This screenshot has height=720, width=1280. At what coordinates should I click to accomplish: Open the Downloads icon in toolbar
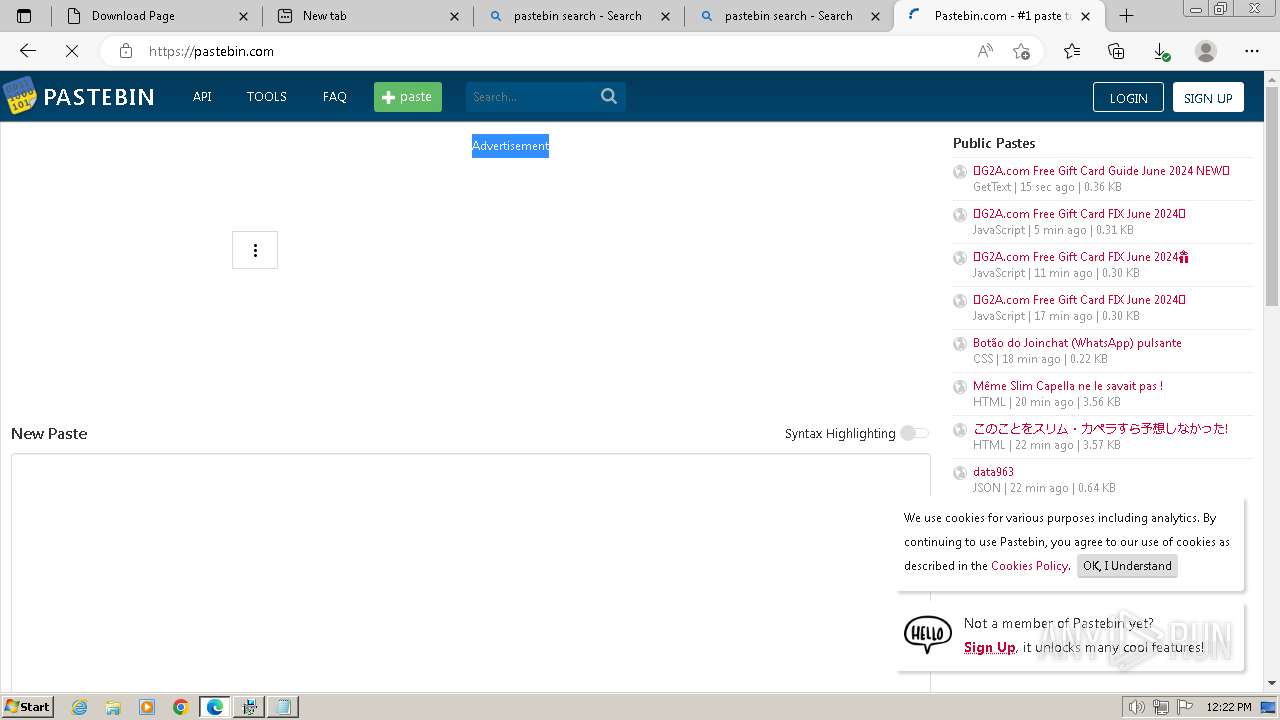pos(1161,51)
